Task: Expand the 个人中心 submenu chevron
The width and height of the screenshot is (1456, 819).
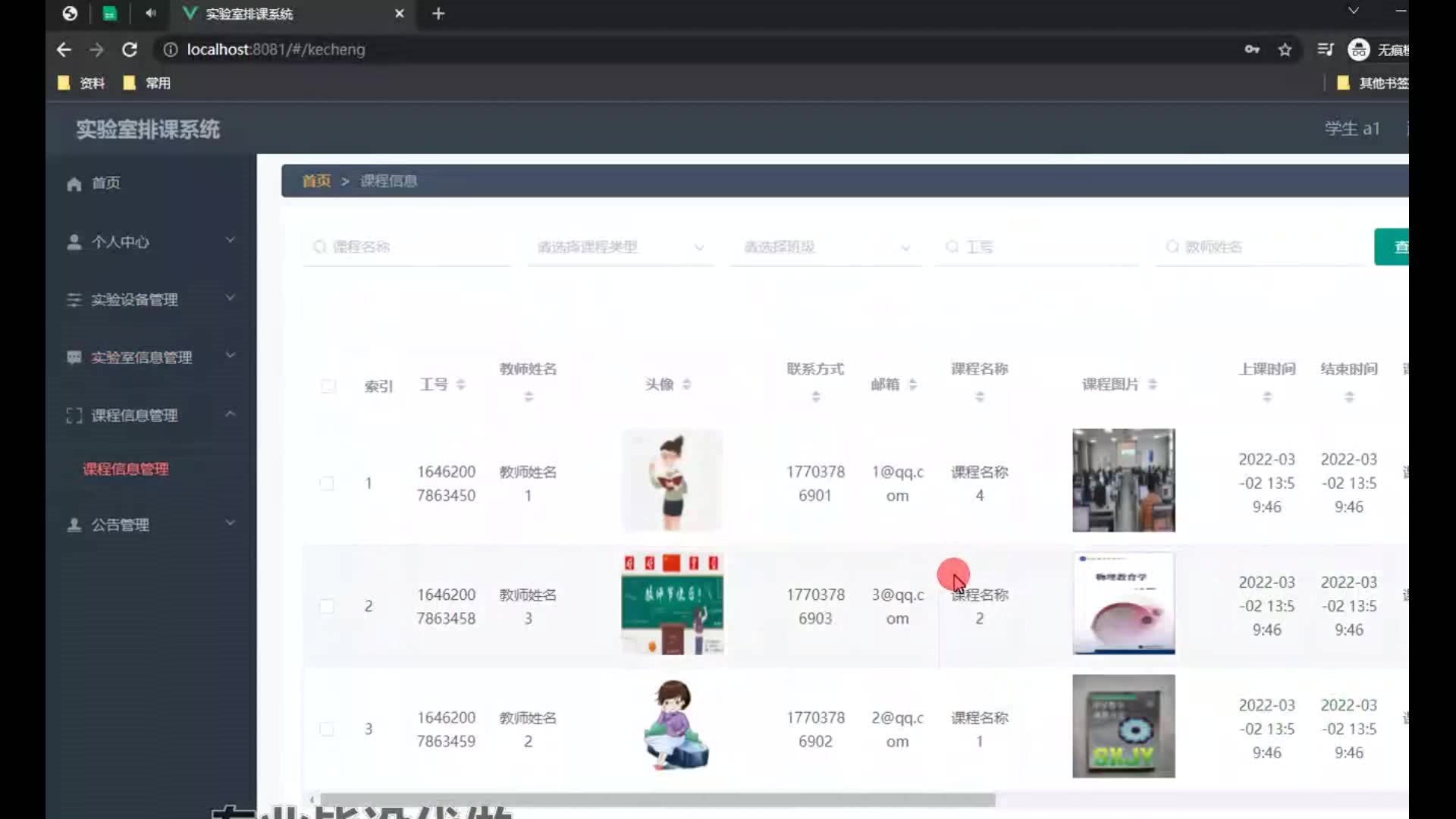Action: pos(231,240)
